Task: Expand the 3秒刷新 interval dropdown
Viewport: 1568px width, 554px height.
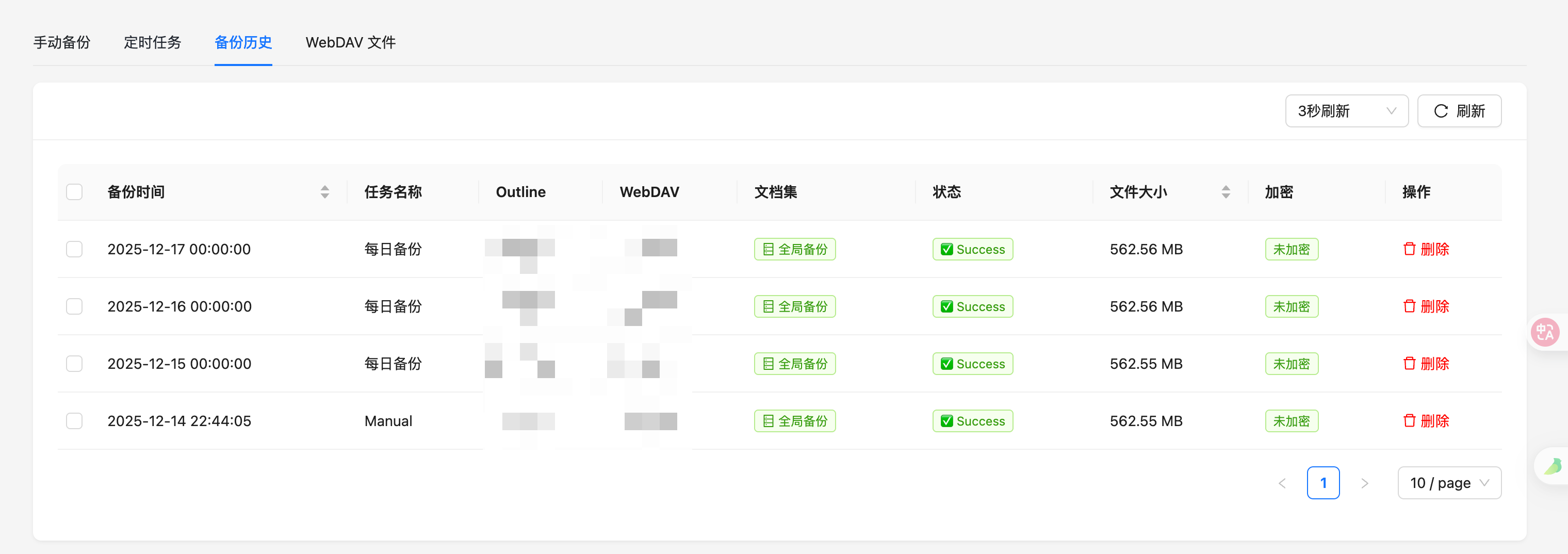Action: pyautogui.click(x=1346, y=111)
